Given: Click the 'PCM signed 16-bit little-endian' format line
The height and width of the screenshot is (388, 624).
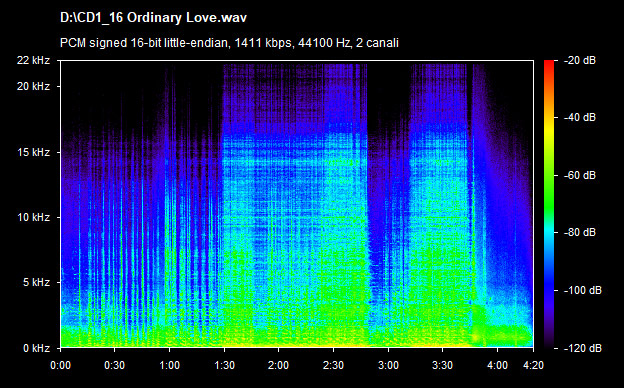Looking at the screenshot, I should coord(229,43).
